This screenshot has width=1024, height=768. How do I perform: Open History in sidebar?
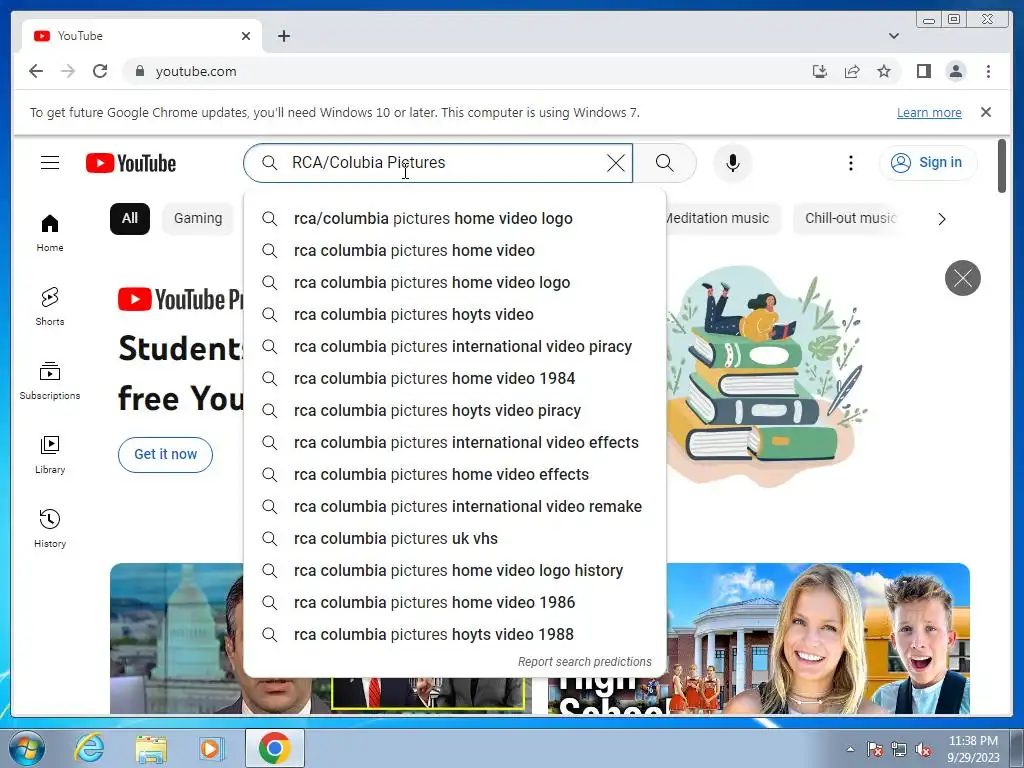(x=50, y=528)
